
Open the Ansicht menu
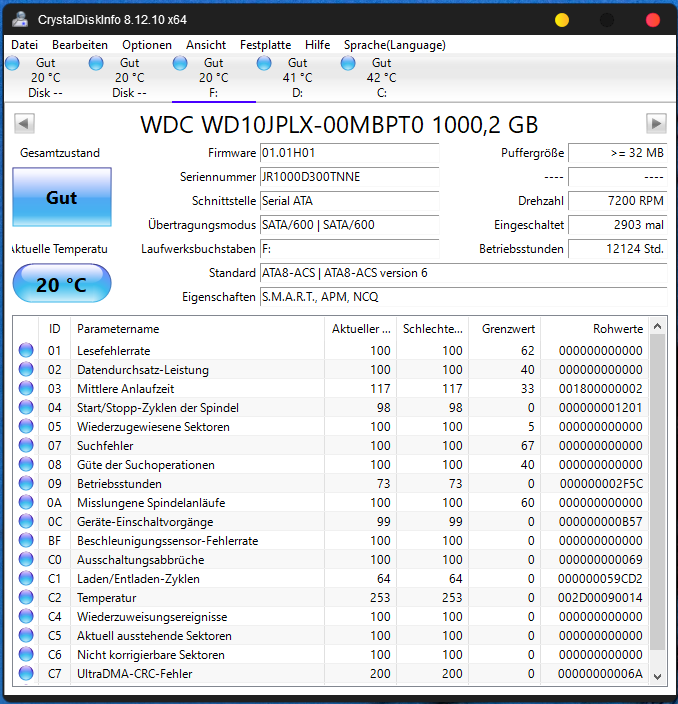pyautogui.click(x=206, y=45)
